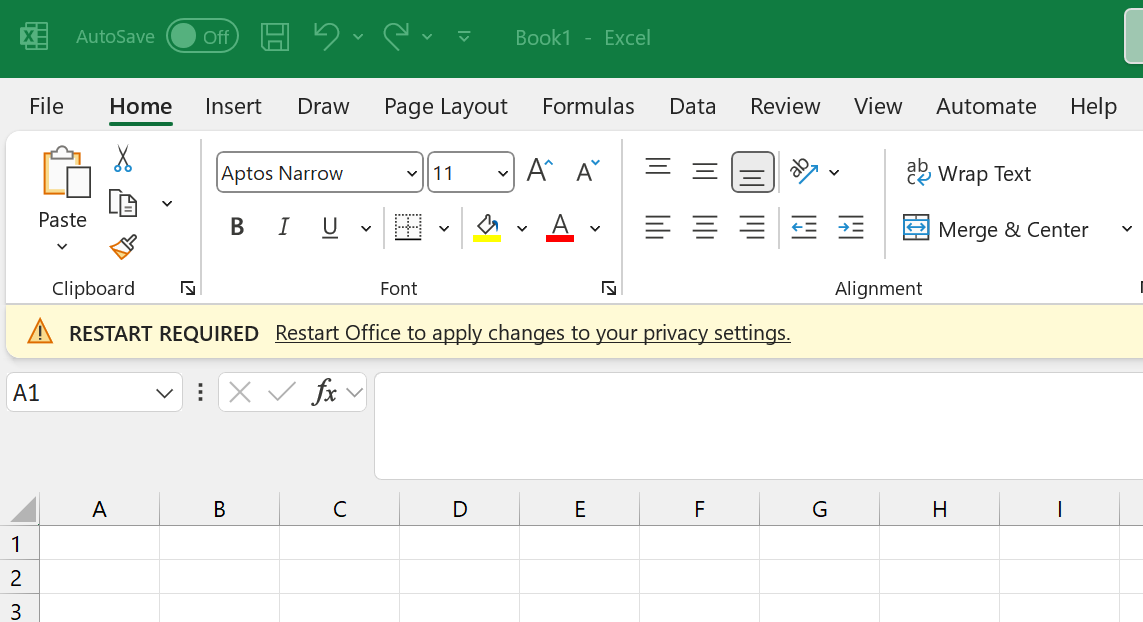Open the redo history dropdown arrow
The height and width of the screenshot is (622, 1143).
427,36
